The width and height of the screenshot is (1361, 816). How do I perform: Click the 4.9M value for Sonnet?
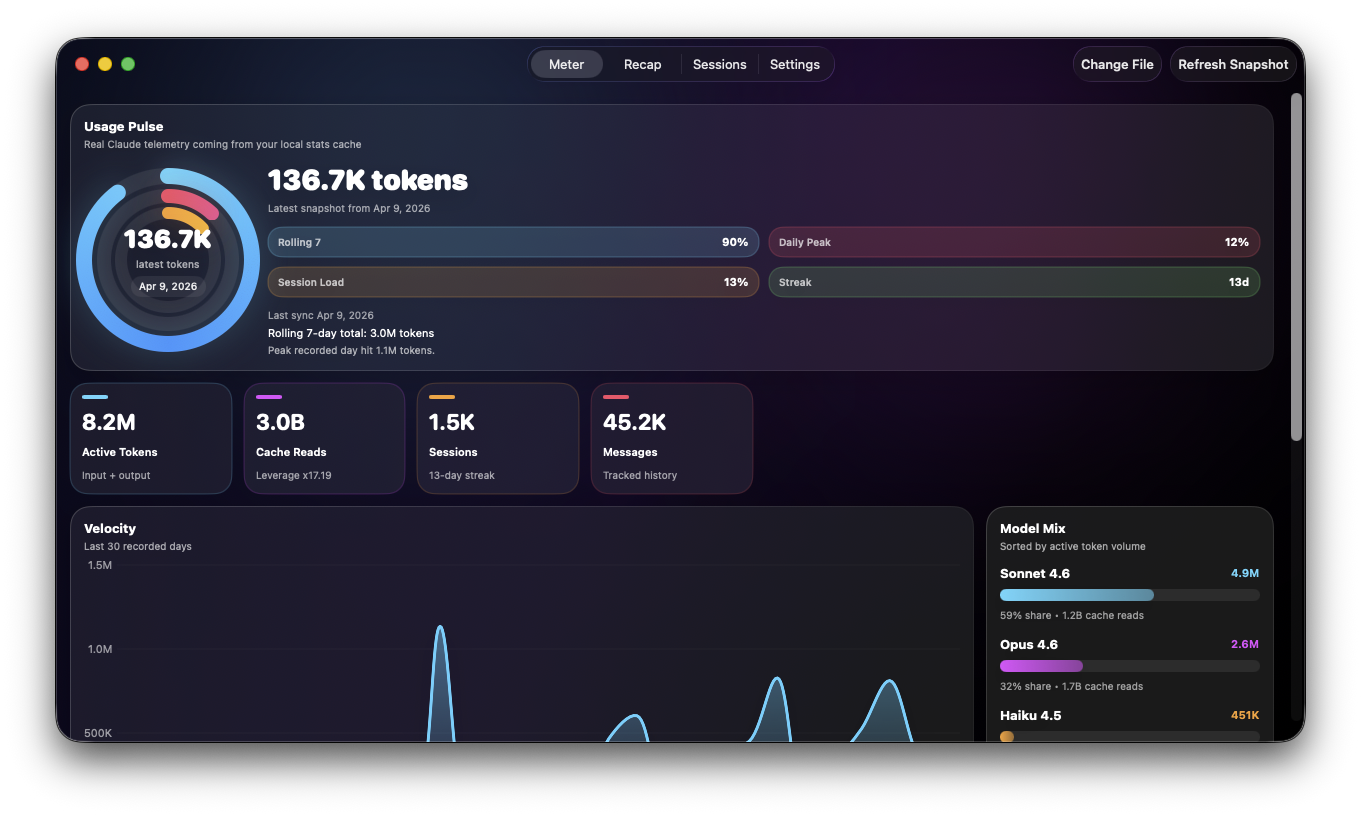1245,574
